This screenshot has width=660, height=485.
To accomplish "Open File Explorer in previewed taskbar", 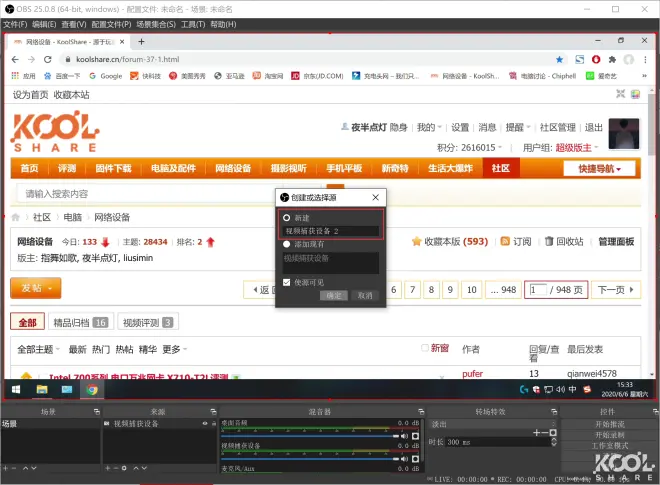I will pyautogui.click(x=42, y=390).
